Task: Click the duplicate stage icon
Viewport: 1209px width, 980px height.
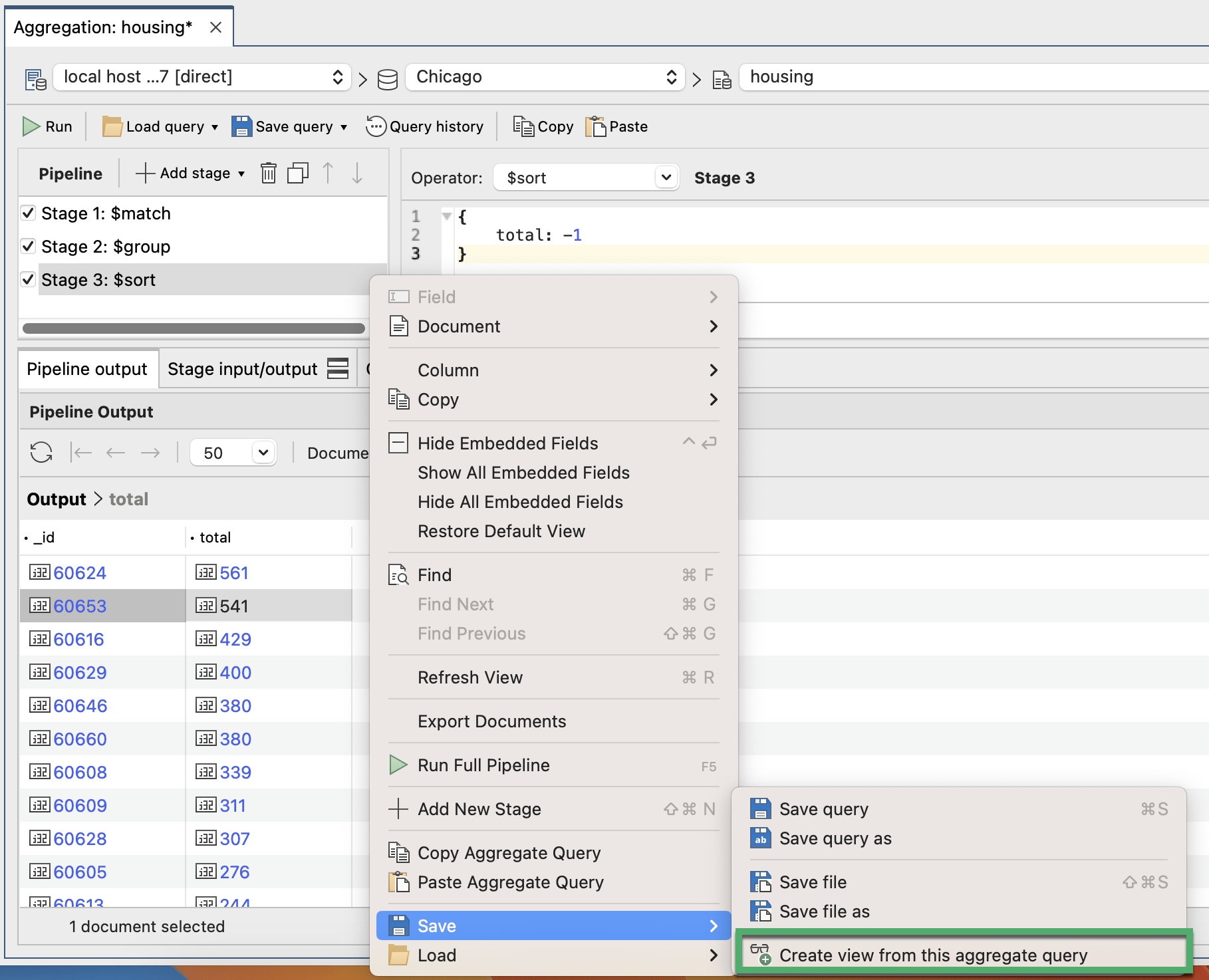Action: tap(297, 174)
